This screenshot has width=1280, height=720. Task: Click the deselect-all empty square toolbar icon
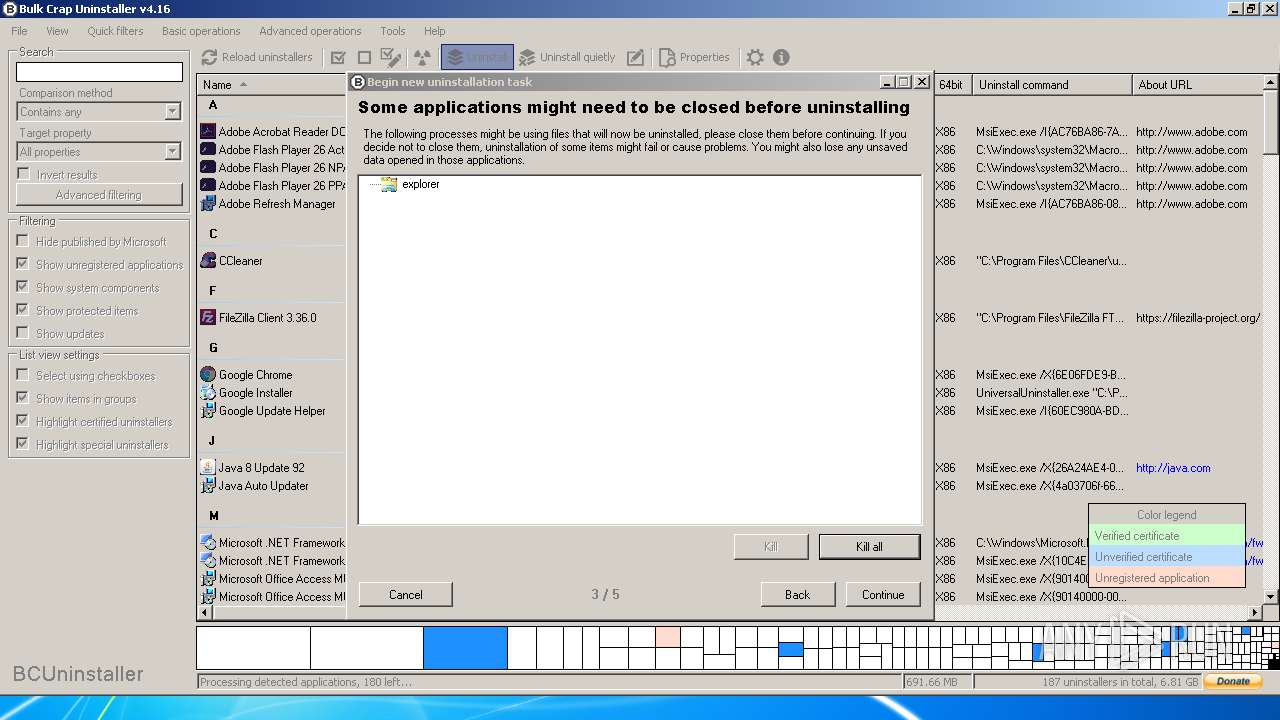point(364,57)
